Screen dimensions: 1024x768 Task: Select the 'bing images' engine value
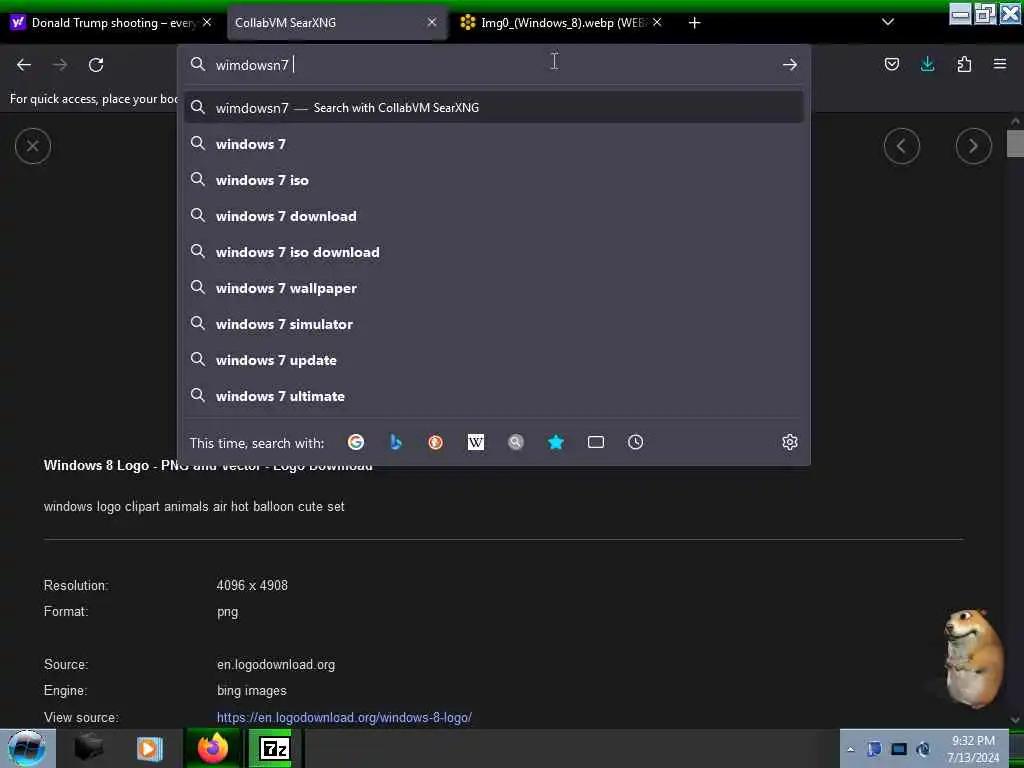point(251,690)
